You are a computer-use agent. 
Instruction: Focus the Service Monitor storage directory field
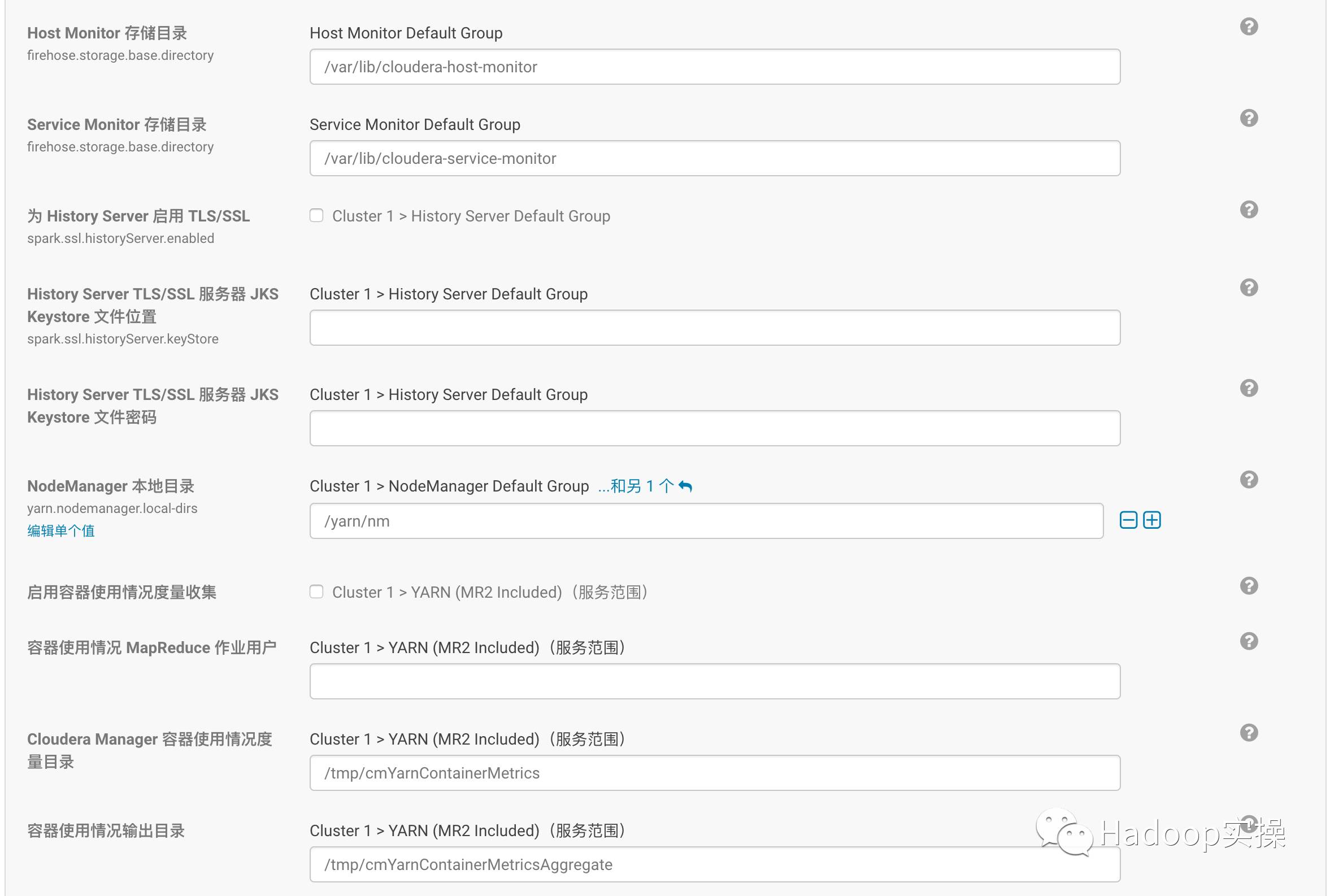coord(714,158)
